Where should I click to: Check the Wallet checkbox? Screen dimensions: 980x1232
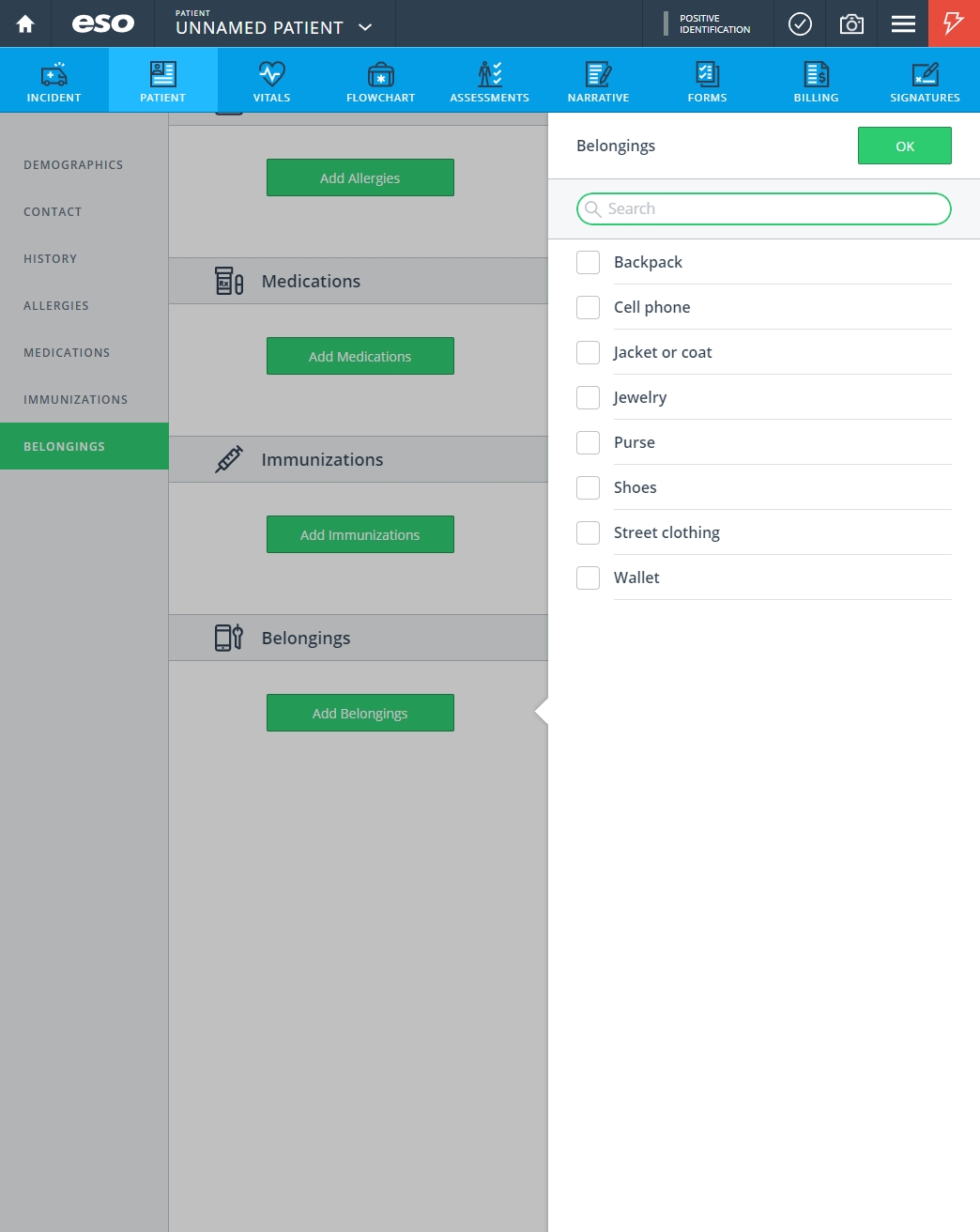click(589, 577)
